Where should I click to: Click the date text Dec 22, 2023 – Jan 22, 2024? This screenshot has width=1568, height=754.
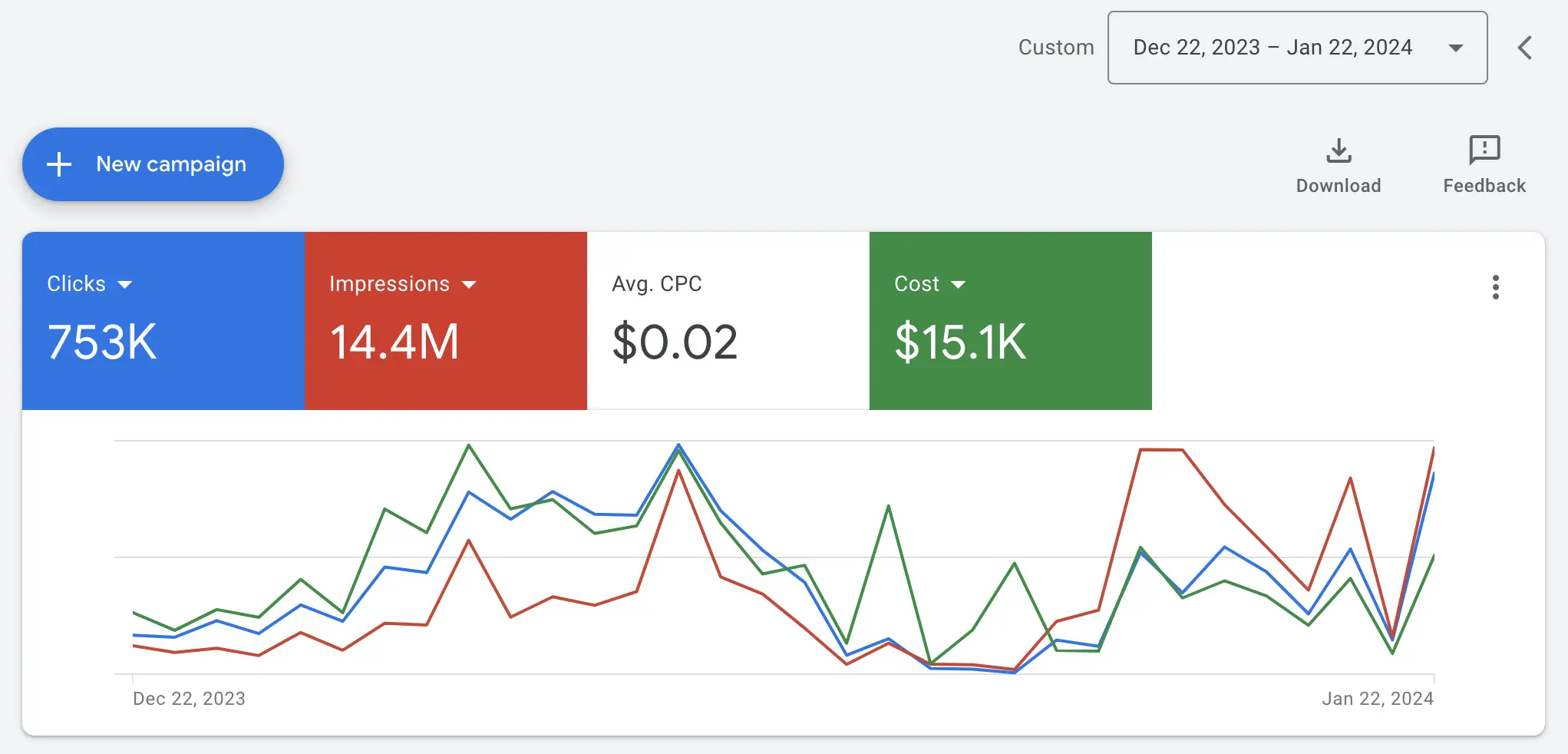[1273, 48]
